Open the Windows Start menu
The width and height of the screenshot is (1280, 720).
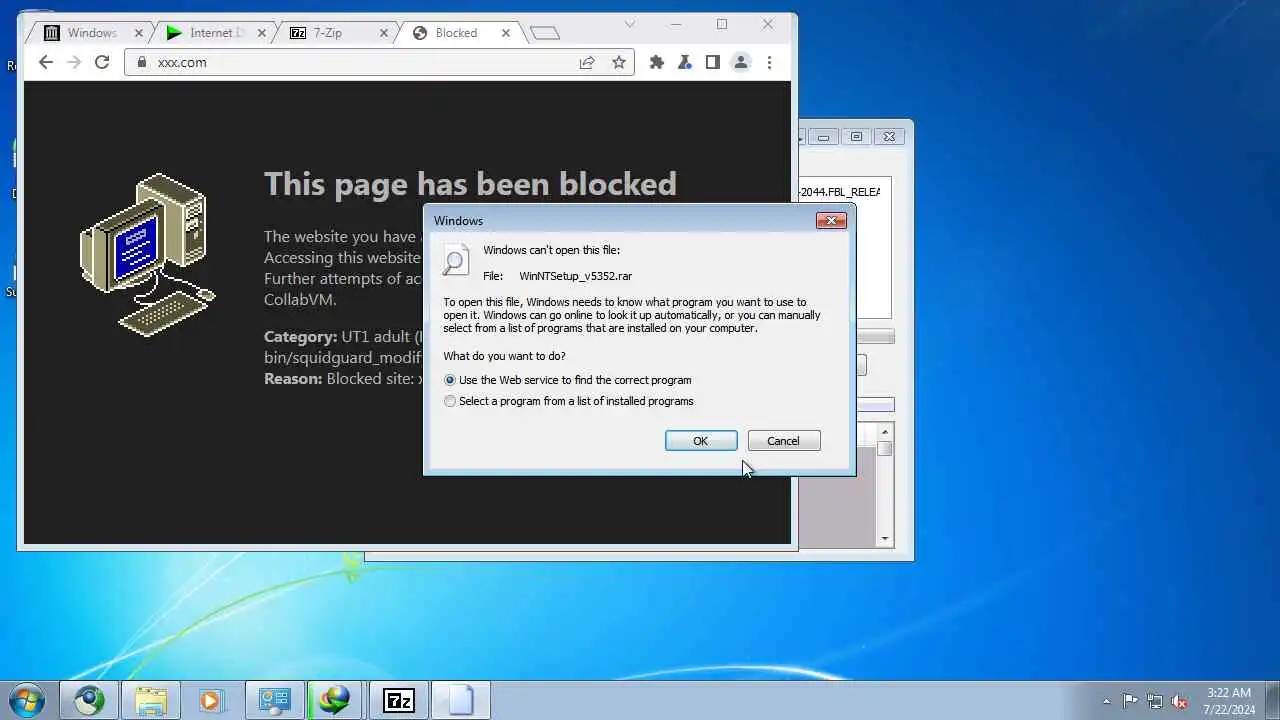[x=26, y=700]
